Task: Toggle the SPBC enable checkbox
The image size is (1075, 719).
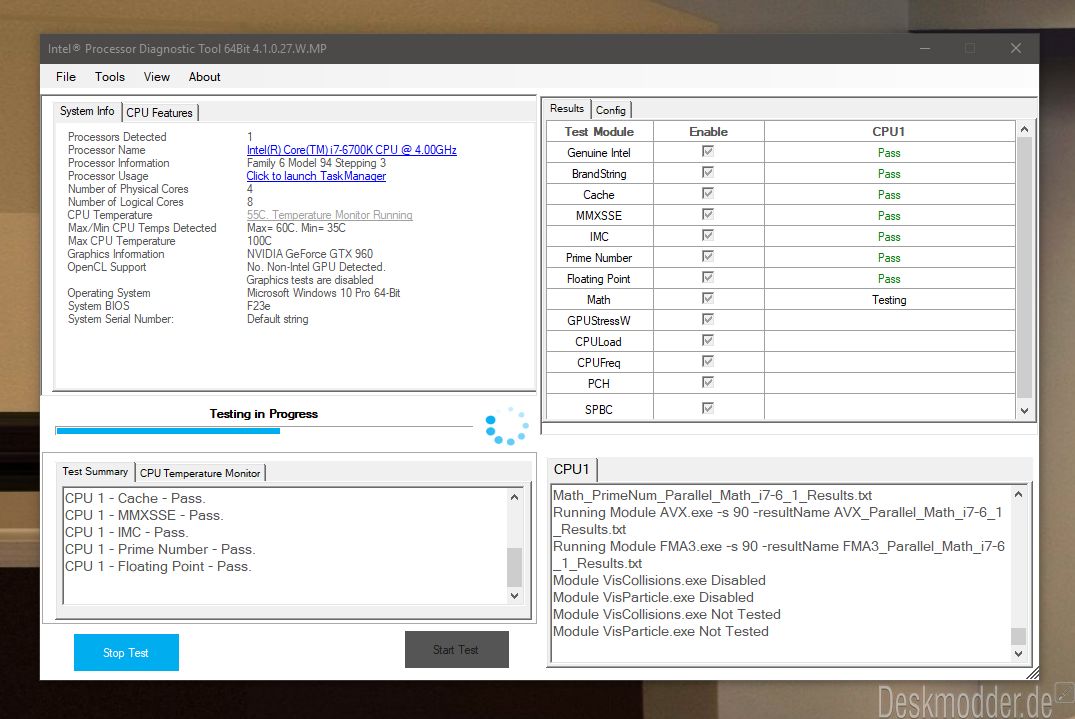Action: pyautogui.click(x=708, y=409)
